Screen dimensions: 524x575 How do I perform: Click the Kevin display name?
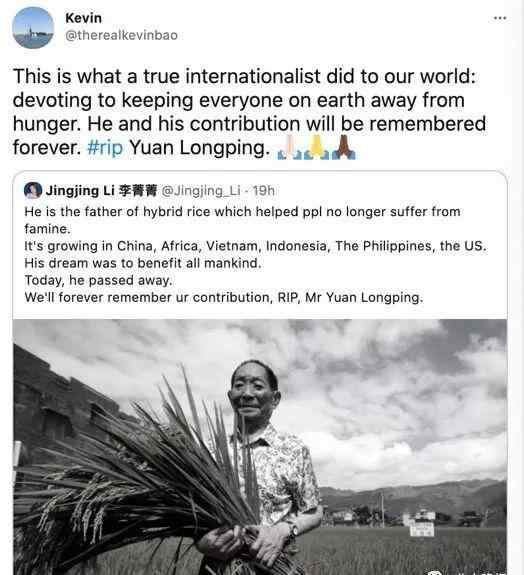84,18
